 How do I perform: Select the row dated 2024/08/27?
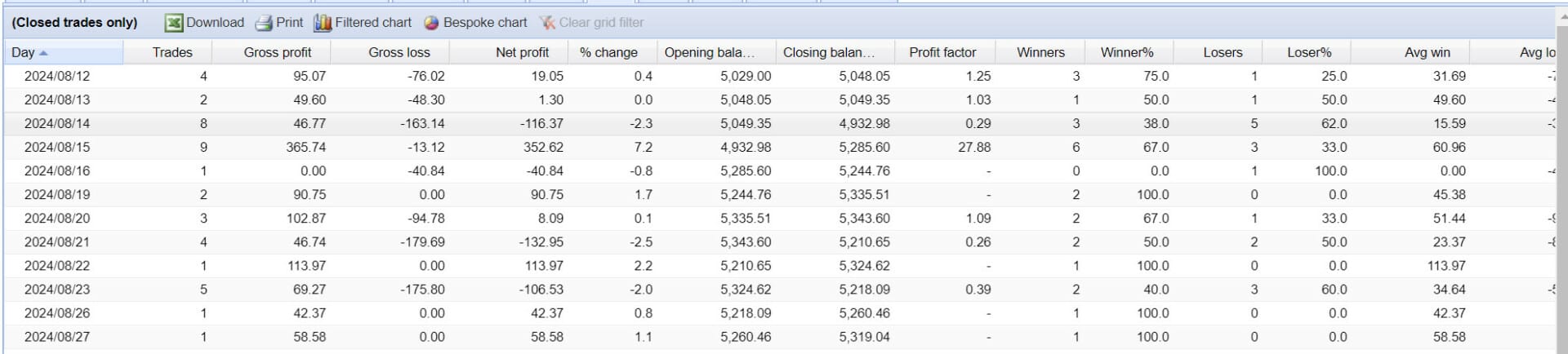pos(780,337)
